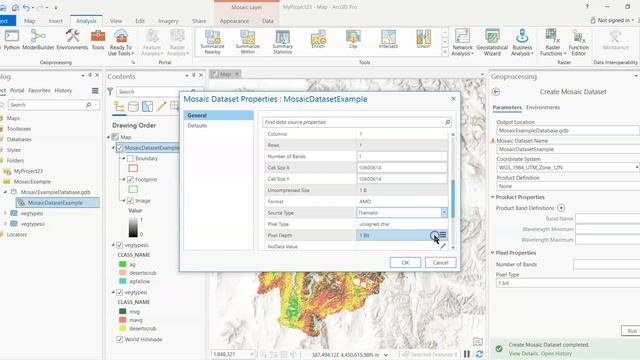Click the Number of Bands value field

point(402,156)
